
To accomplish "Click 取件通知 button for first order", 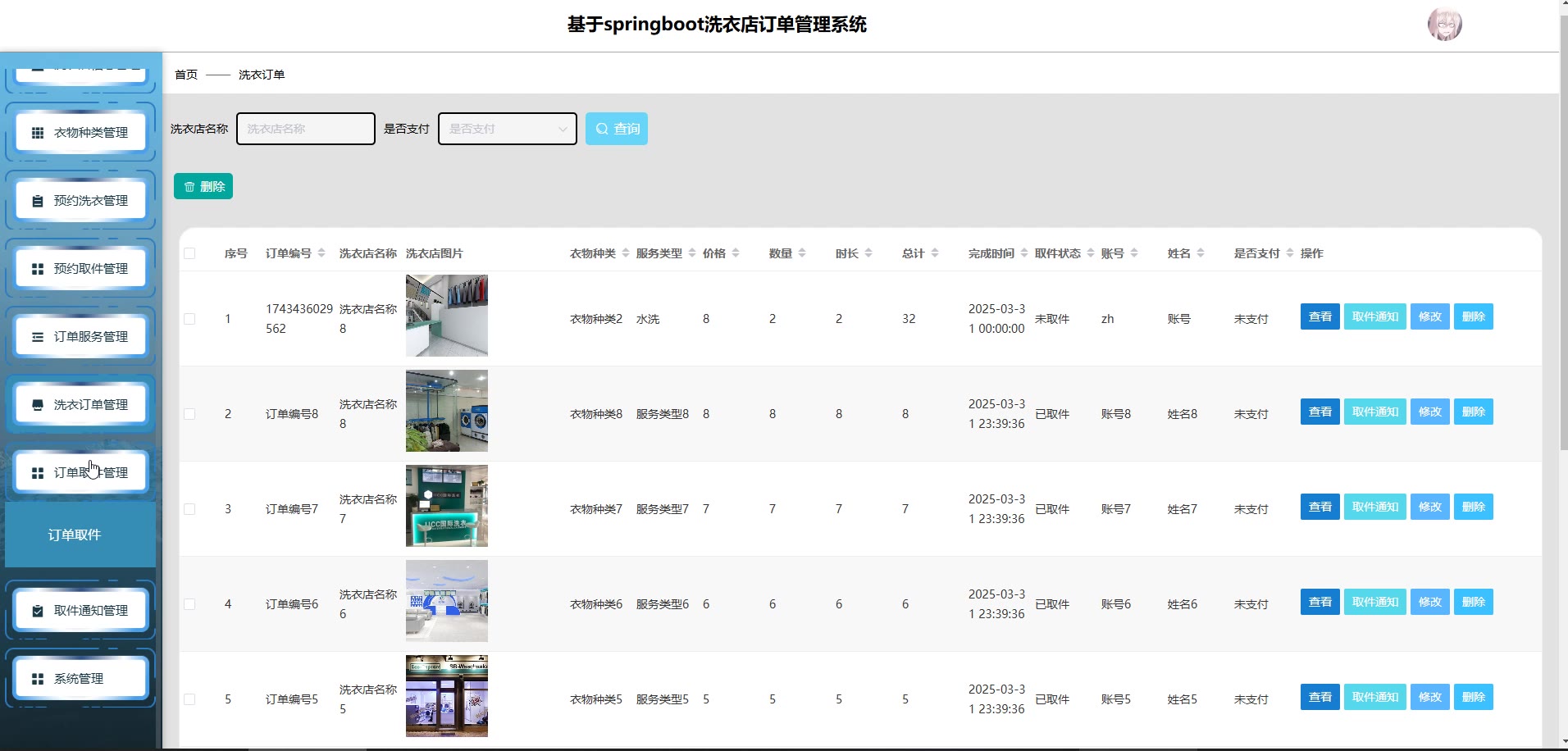I will [1374, 317].
